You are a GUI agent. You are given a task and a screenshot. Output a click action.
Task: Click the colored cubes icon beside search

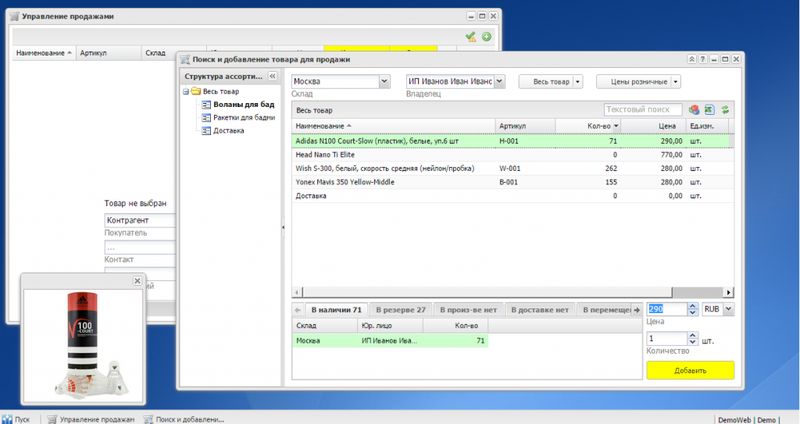pyautogui.click(x=694, y=110)
